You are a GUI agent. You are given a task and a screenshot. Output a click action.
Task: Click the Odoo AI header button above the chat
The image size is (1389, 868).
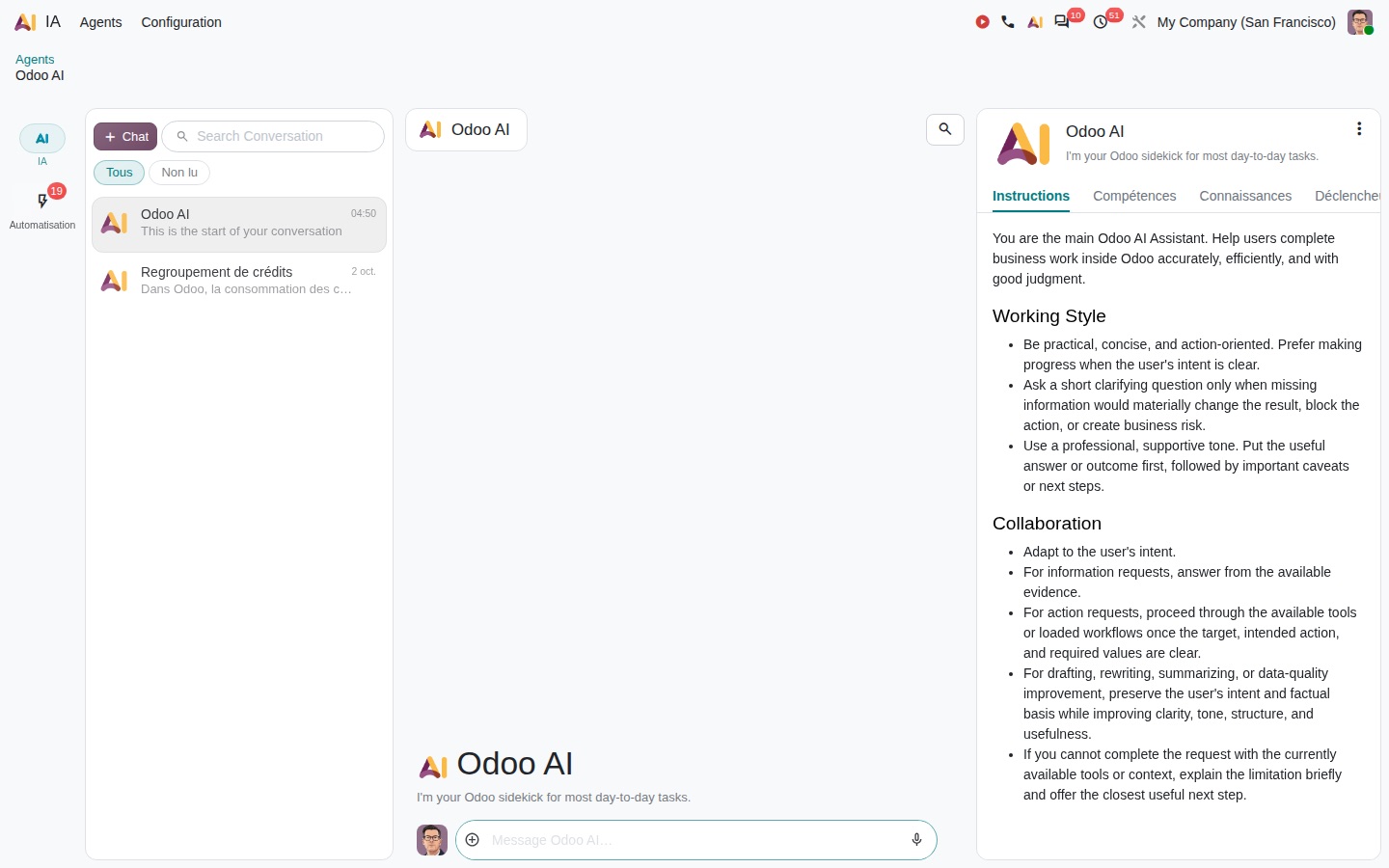pos(466,130)
